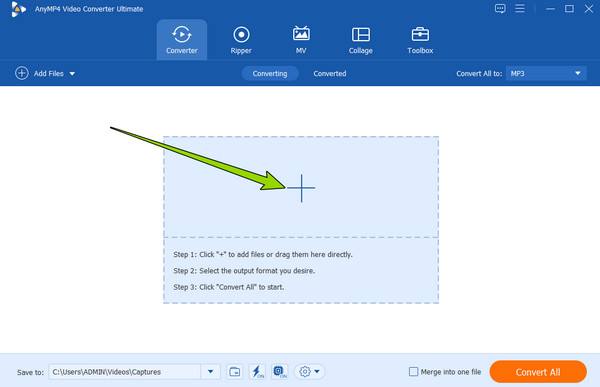
Task: Switch to the Collage module
Action: point(360,40)
